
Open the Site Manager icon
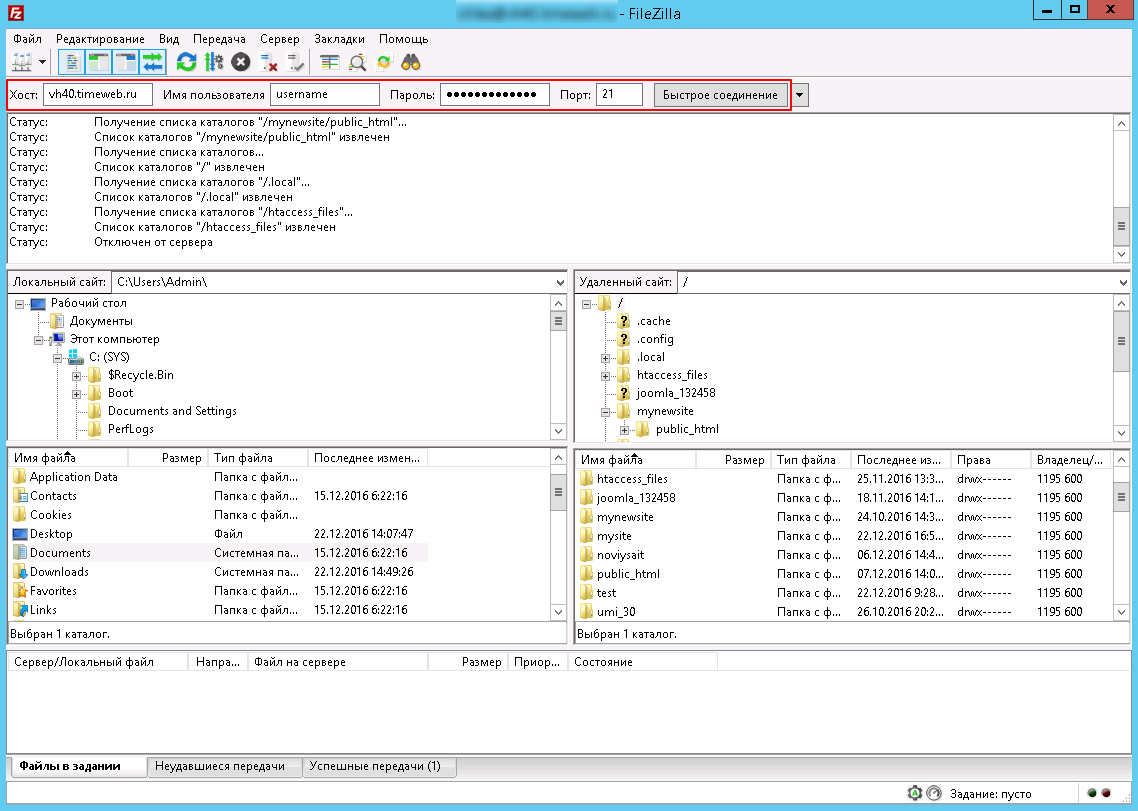coord(22,62)
